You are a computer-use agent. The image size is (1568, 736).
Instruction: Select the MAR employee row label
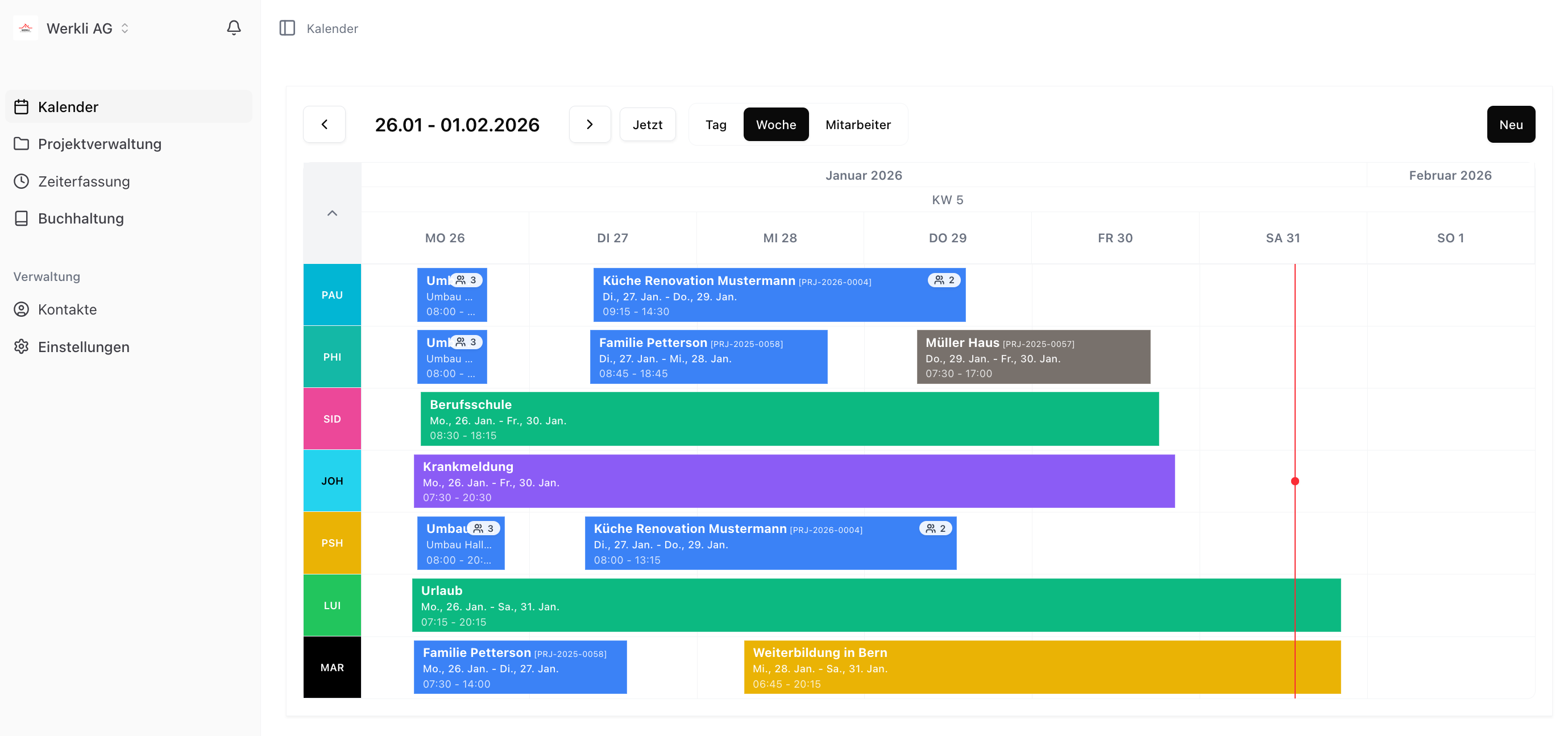pos(333,668)
